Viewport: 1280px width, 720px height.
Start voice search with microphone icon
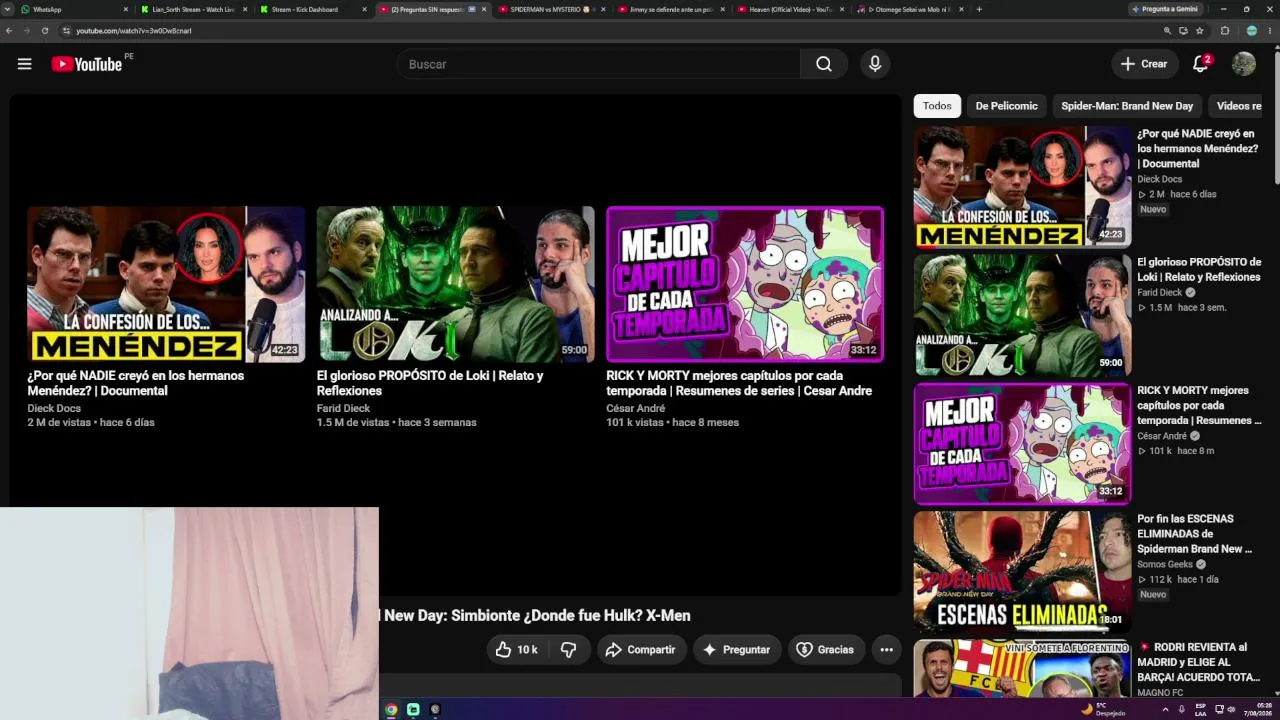[x=875, y=64]
